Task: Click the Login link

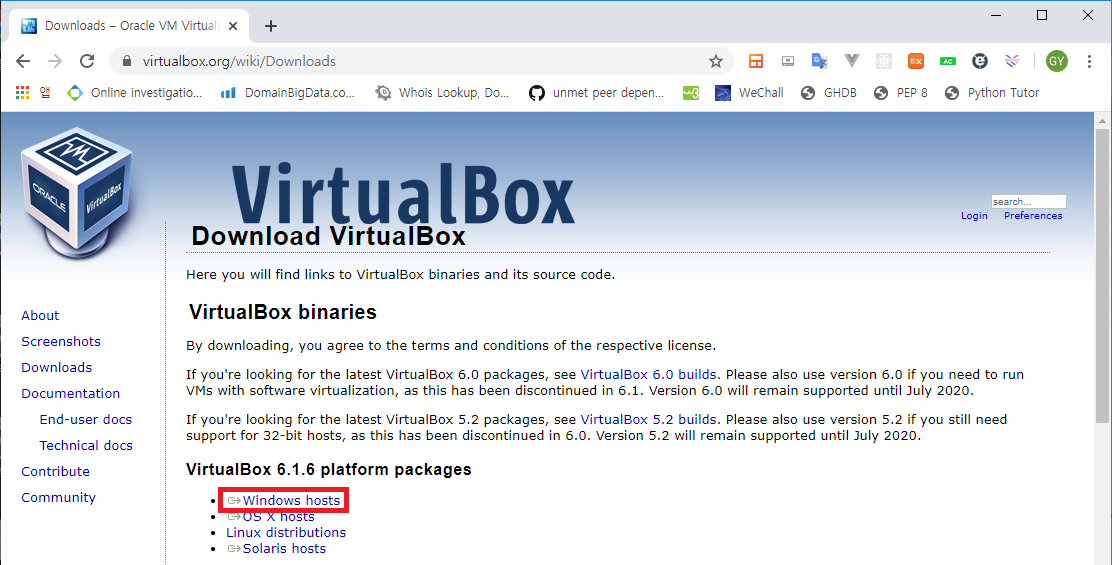Action: (x=974, y=216)
